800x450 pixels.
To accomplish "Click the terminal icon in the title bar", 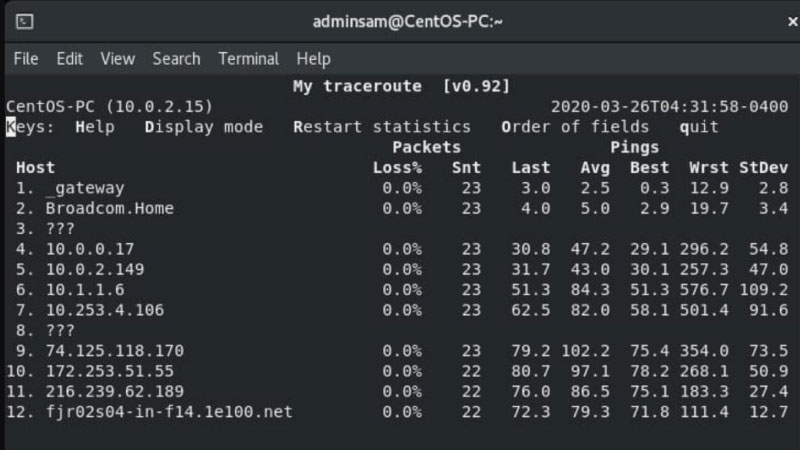I will 26,21.
